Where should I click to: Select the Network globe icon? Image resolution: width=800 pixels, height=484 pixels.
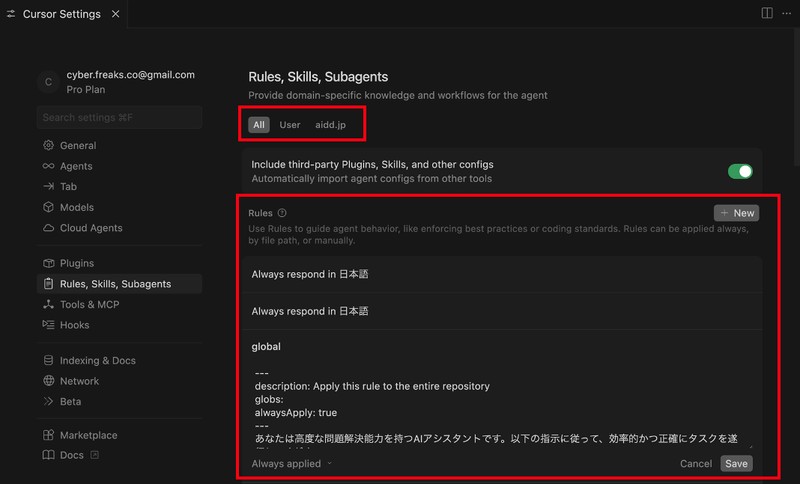coord(48,381)
